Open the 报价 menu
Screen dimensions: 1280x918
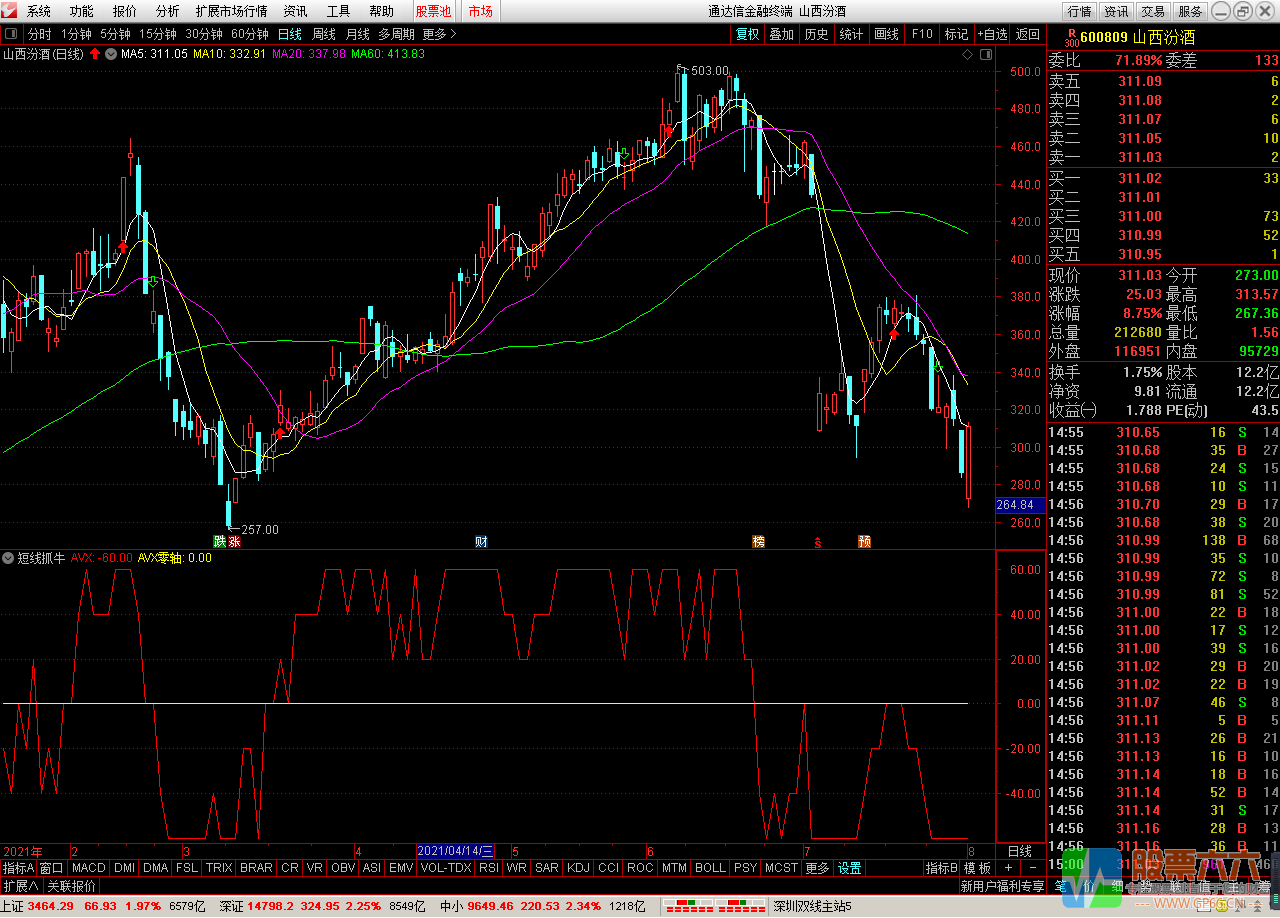pos(125,11)
